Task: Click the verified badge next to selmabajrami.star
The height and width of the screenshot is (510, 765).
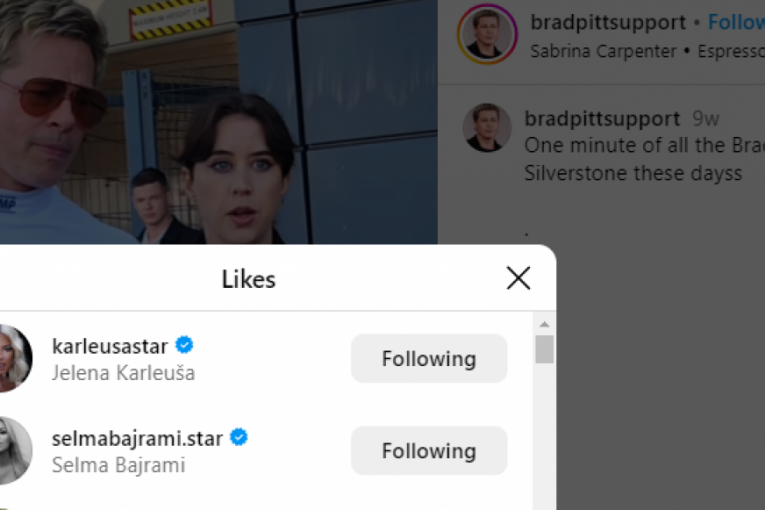Action: [x=238, y=437]
